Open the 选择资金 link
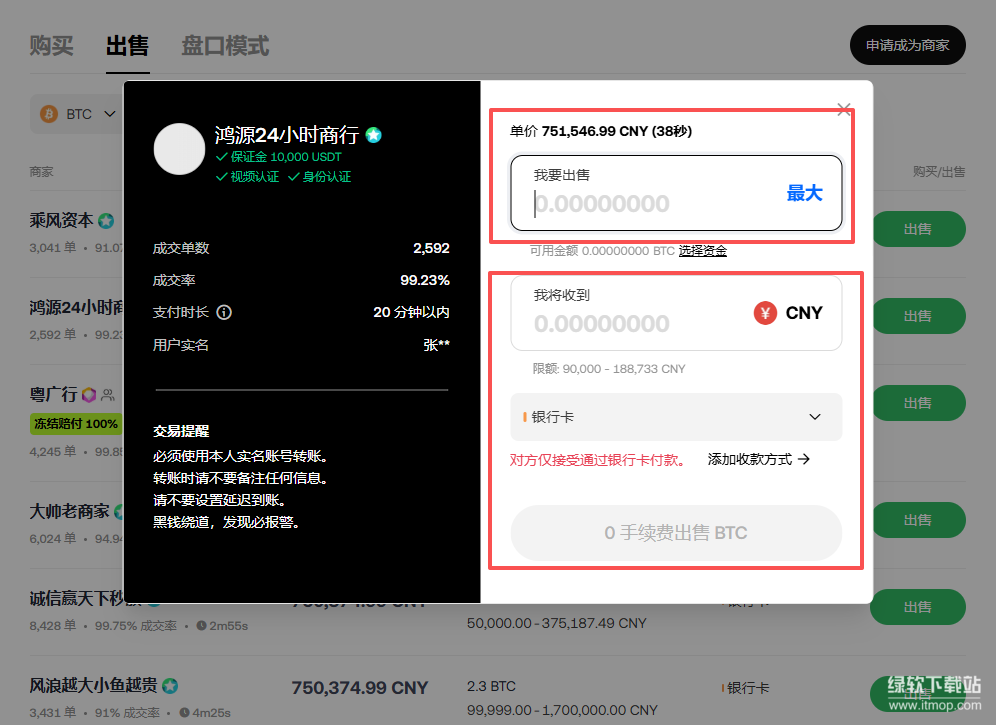 (x=702, y=251)
